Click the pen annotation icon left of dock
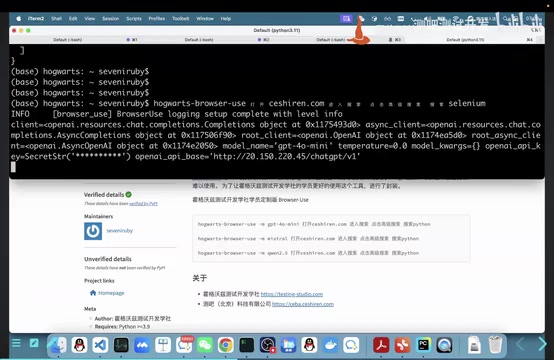The image size is (554, 360). pos(34,343)
